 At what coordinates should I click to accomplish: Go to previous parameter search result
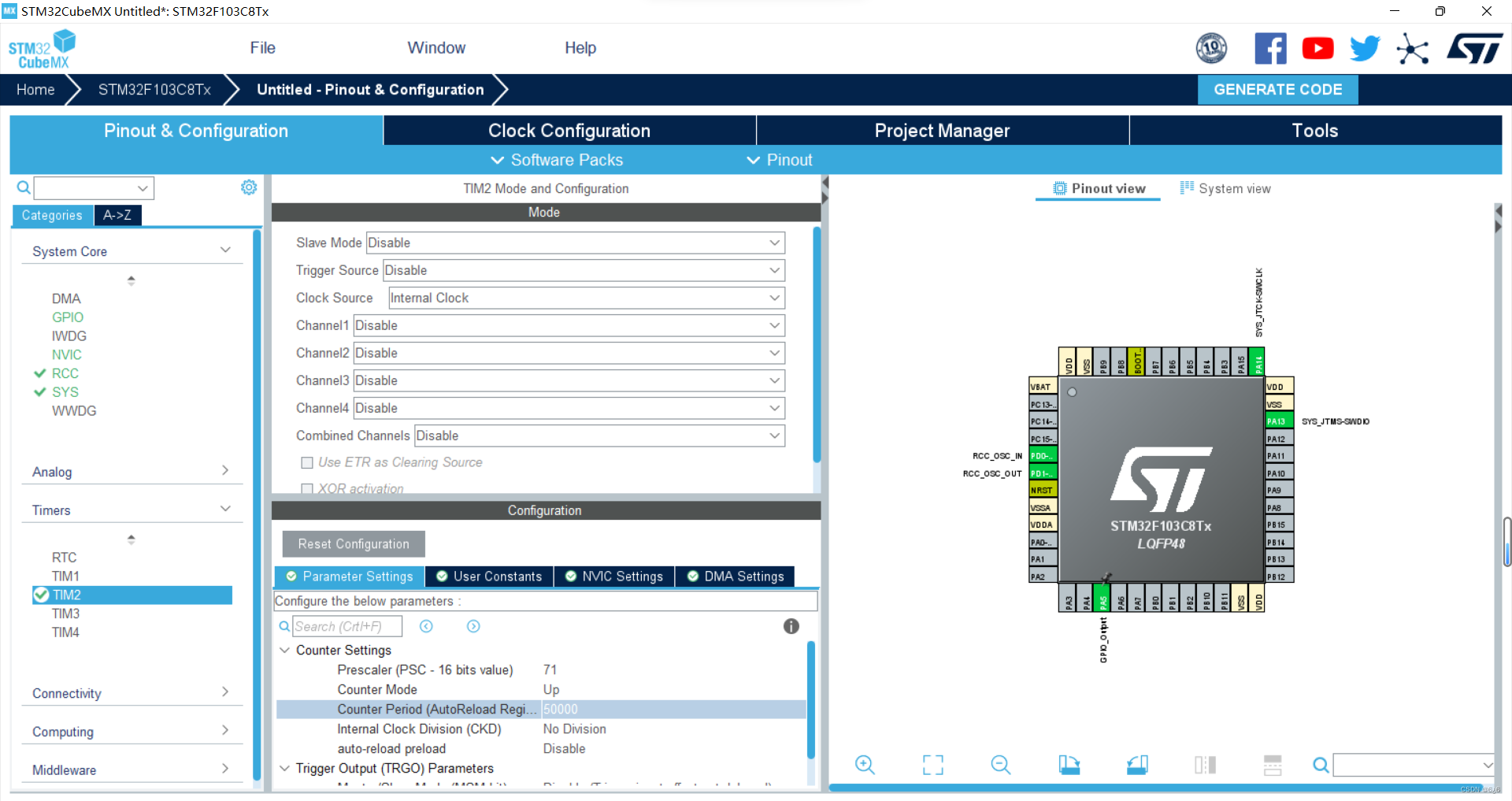click(x=426, y=626)
